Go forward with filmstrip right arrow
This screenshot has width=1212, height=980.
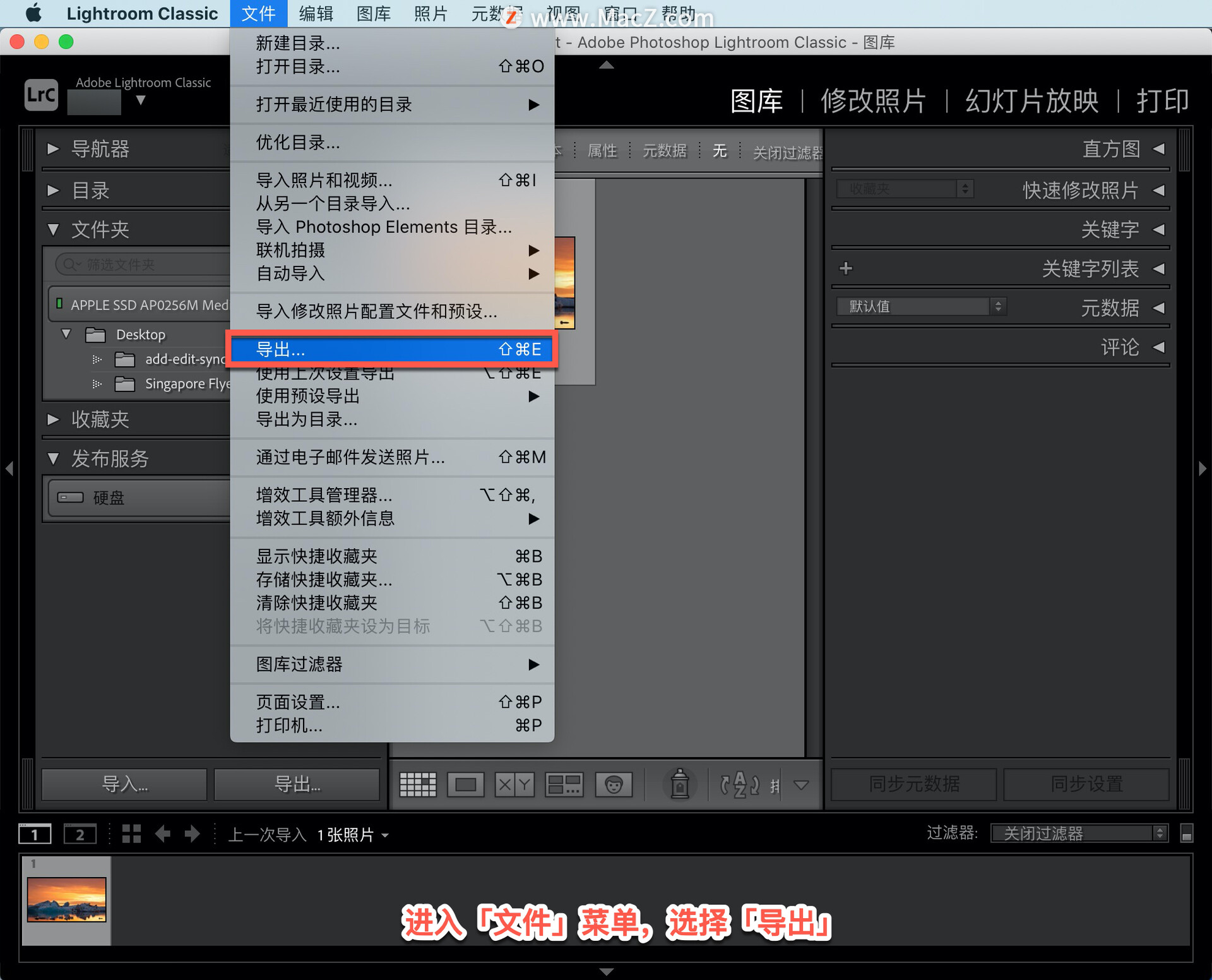(x=192, y=834)
